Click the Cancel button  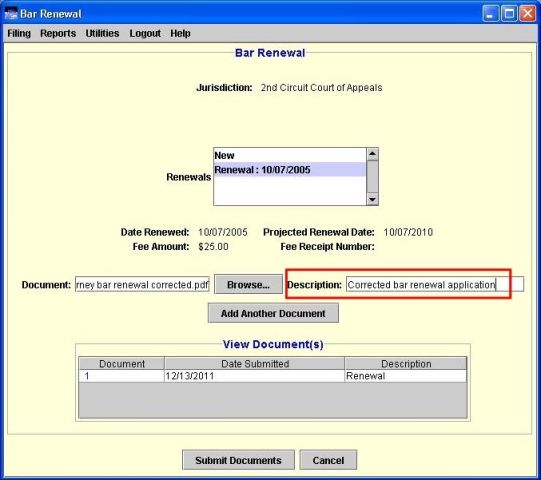328,460
